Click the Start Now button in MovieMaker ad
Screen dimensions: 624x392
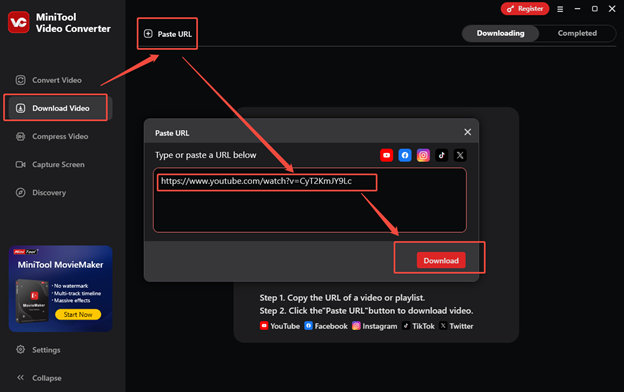78,314
